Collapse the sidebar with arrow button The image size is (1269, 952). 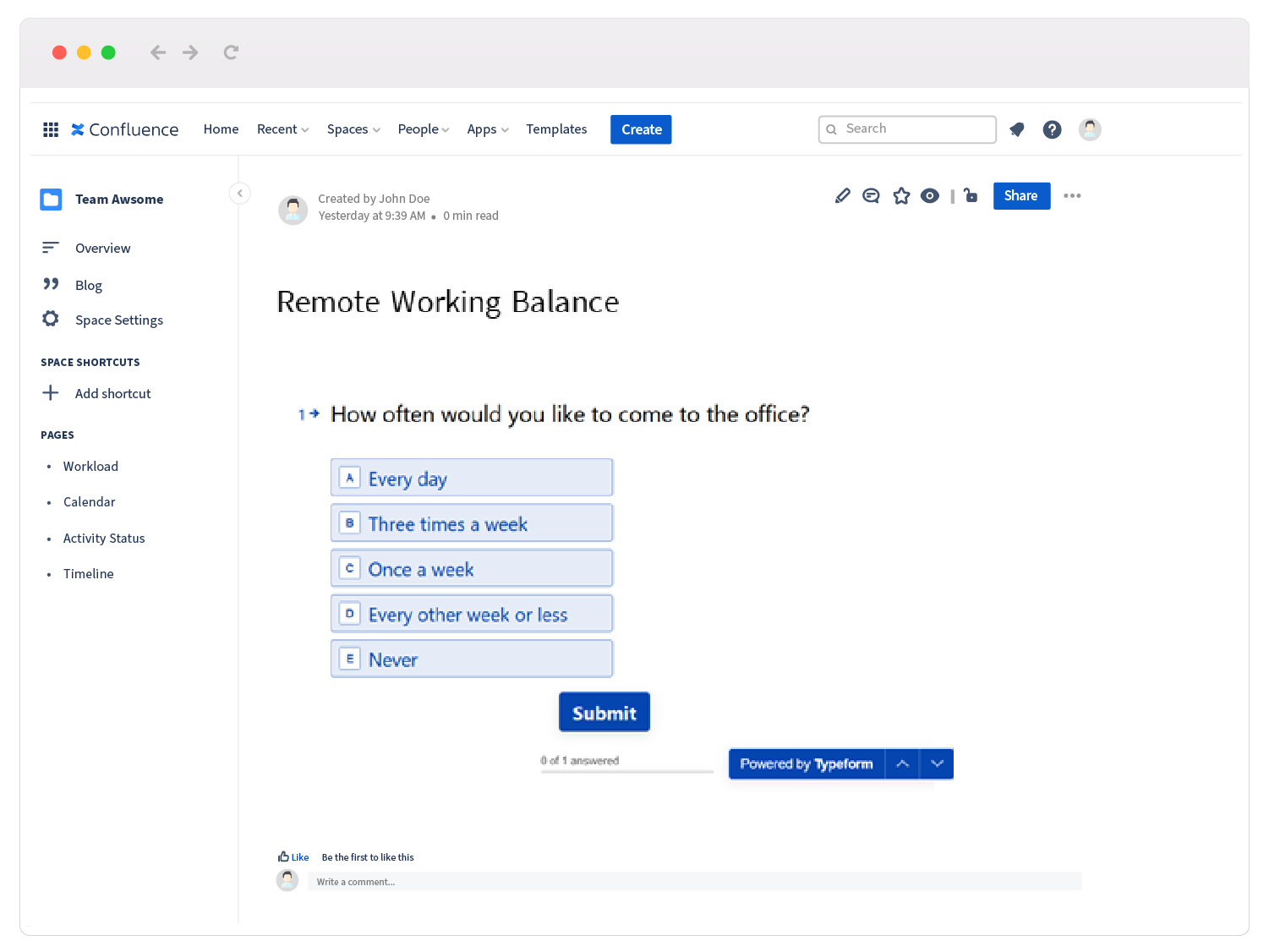click(240, 194)
